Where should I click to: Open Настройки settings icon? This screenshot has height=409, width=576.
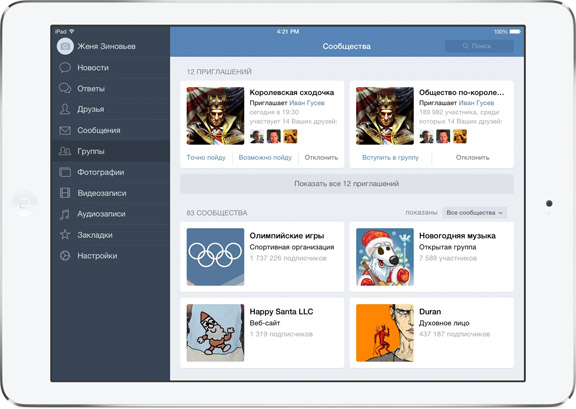point(65,256)
